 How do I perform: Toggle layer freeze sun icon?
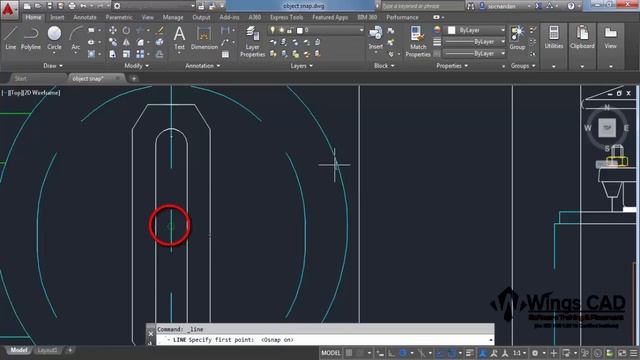coord(281,30)
